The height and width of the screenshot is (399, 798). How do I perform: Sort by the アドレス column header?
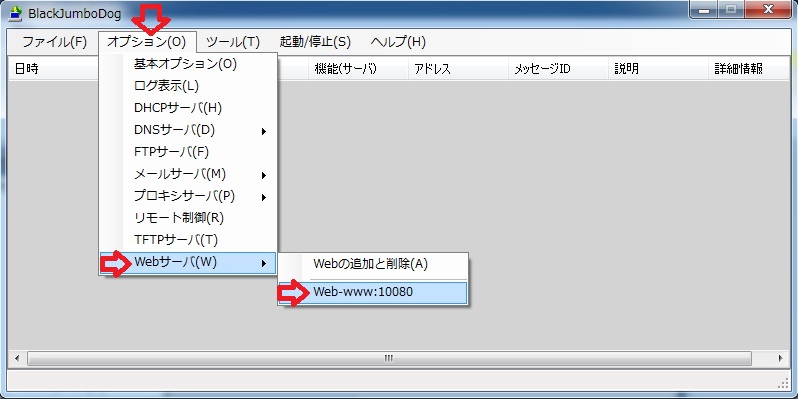458,69
